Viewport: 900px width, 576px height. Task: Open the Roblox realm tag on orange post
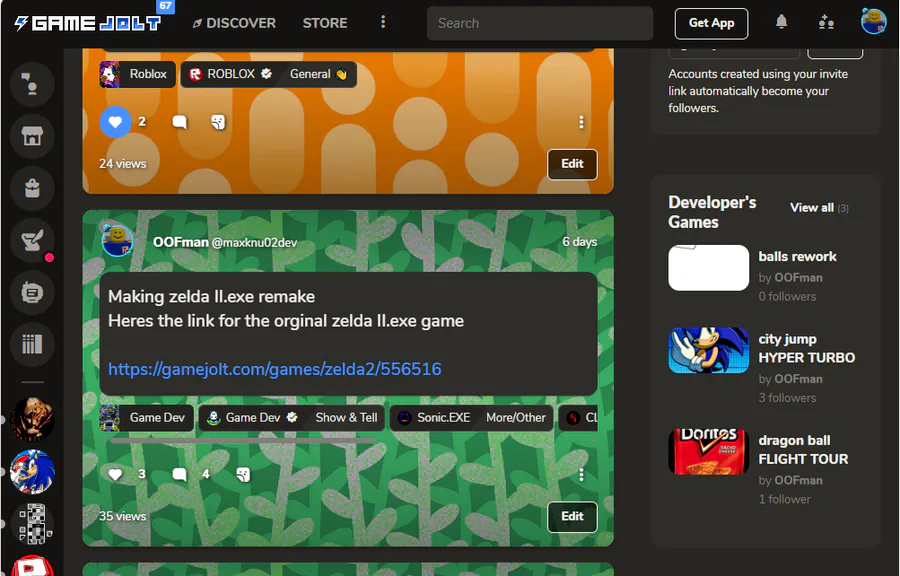[137, 74]
